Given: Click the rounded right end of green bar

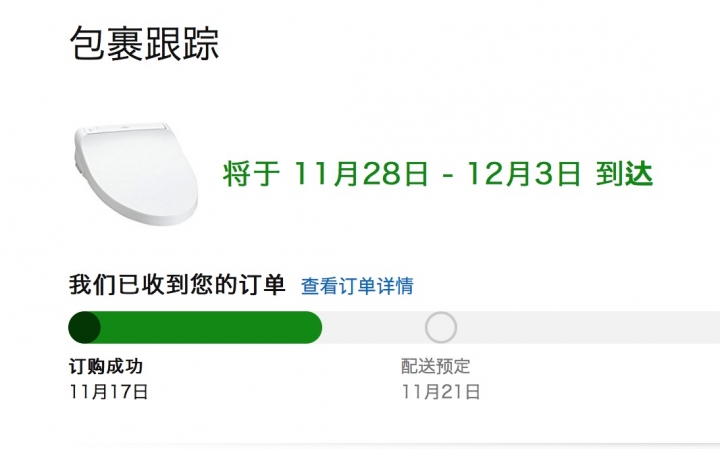Looking at the screenshot, I should click(x=312, y=327).
